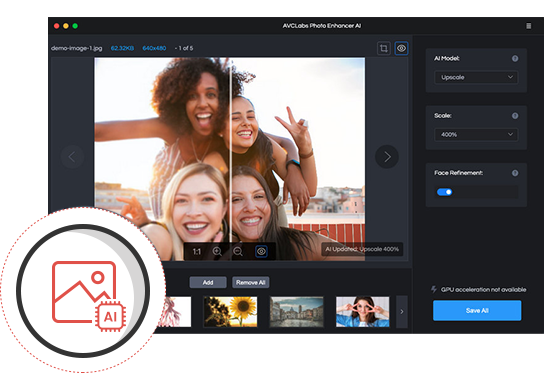Screen dimensions: 548x373
Task: Click the yellow minimize window button
Action: 66,26
